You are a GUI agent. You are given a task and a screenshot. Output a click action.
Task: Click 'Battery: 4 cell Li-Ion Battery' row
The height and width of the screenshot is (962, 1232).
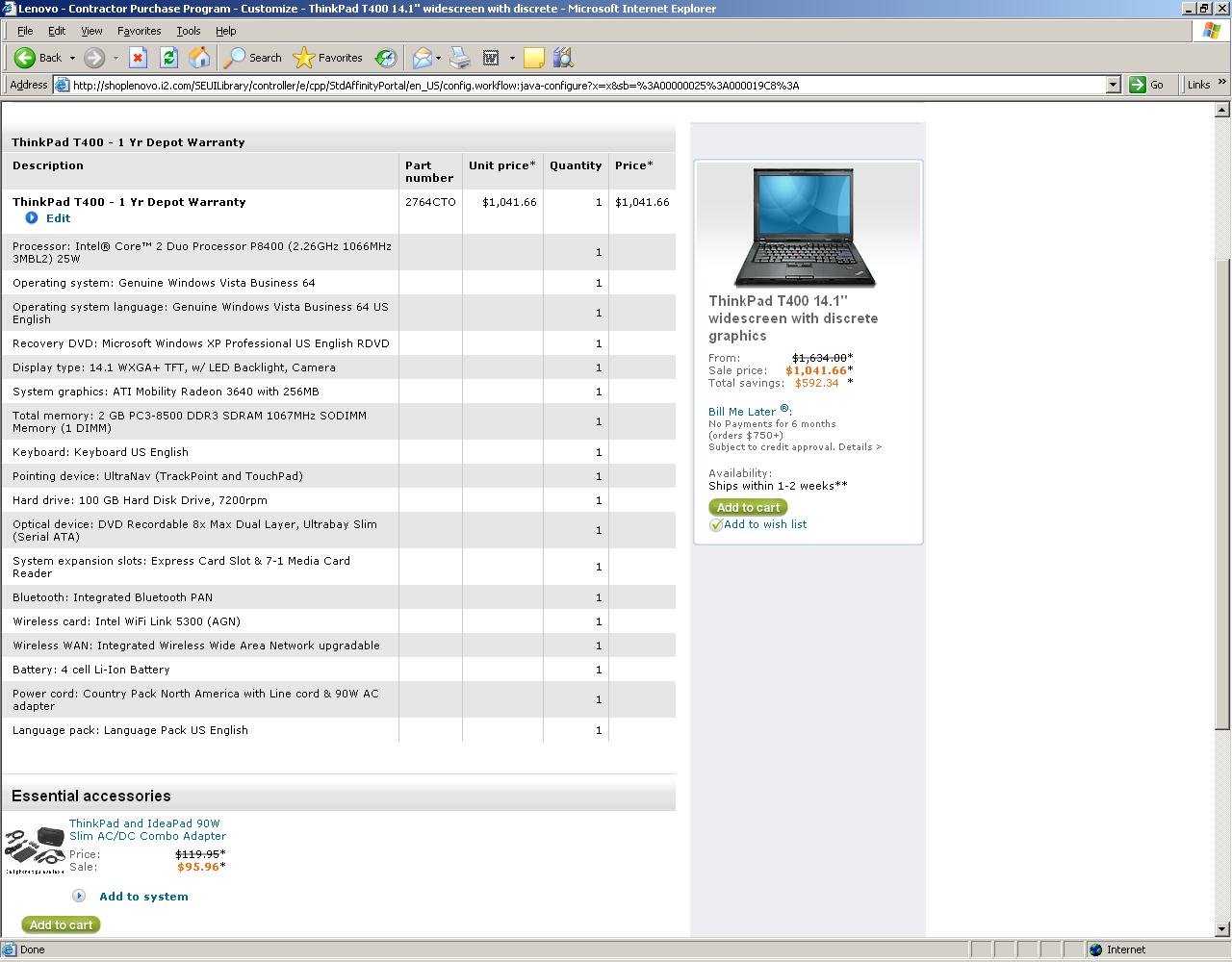338,670
